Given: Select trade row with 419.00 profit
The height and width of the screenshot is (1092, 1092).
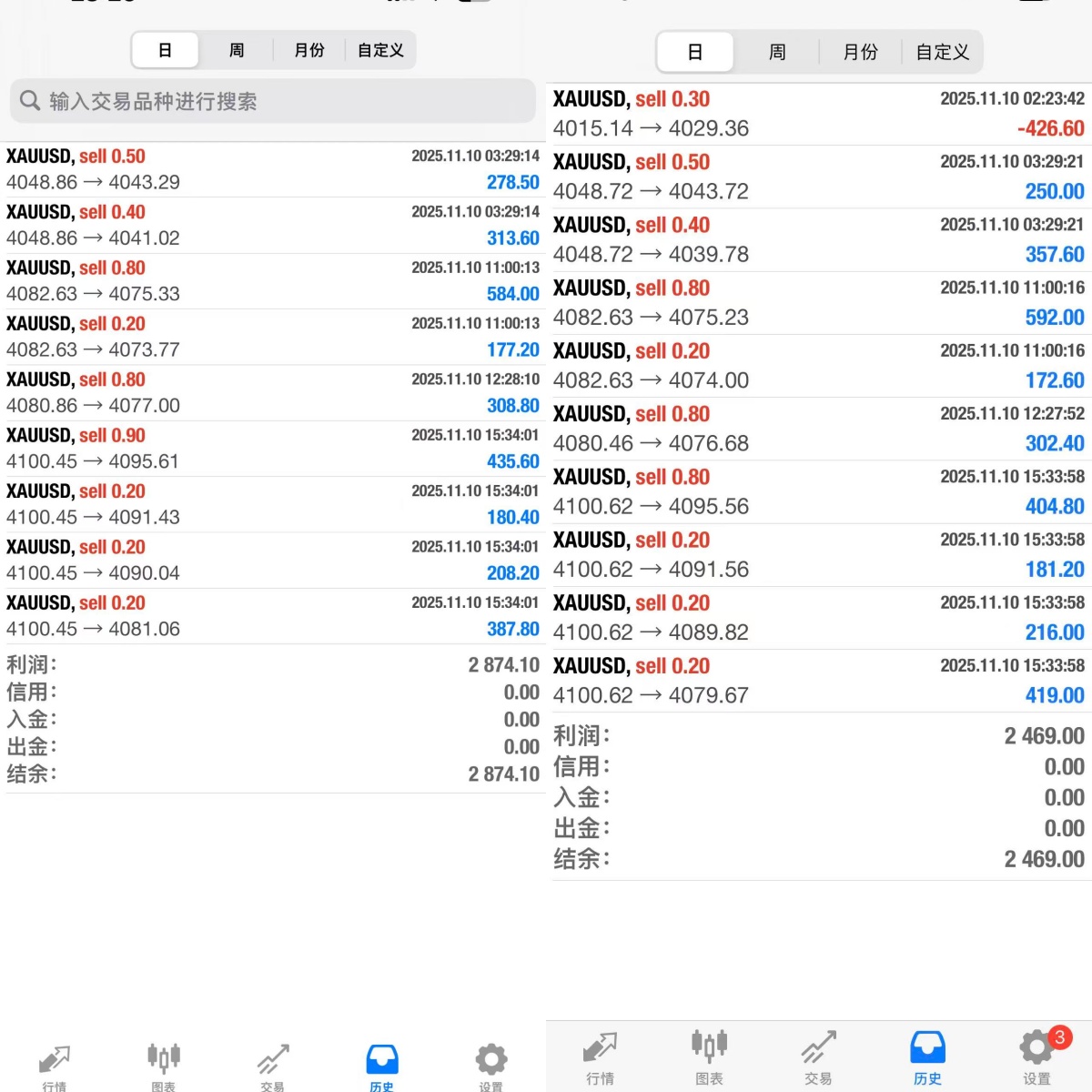Looking at the screenshot, I should click(x=819, y=681).
